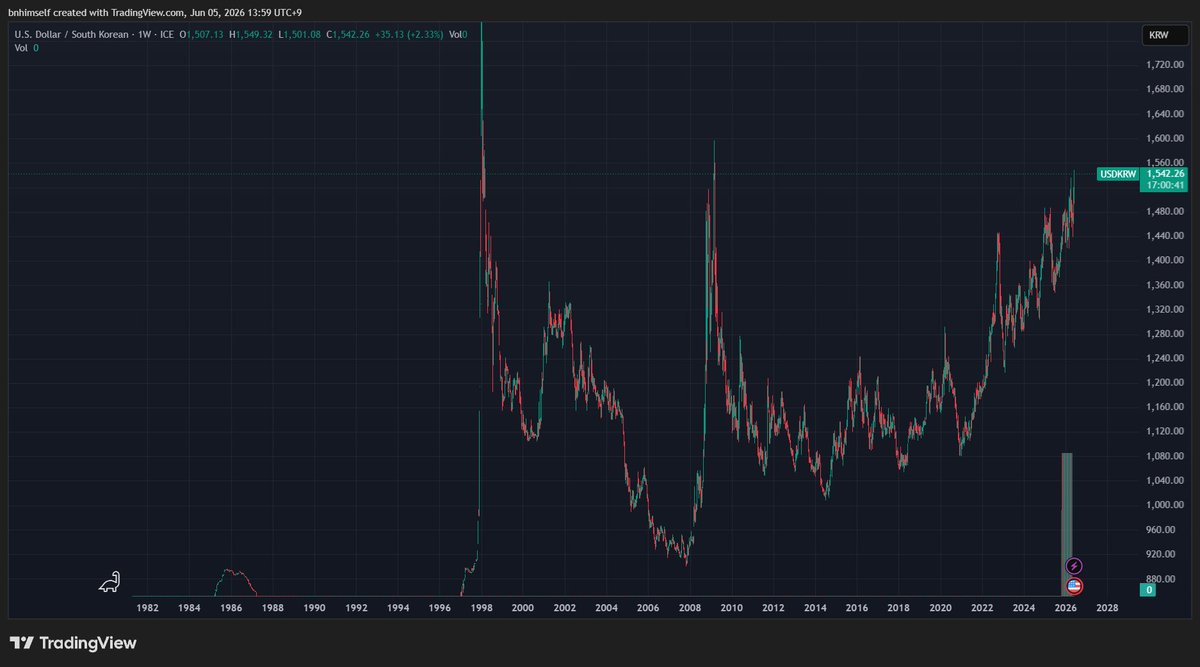Click the 1,360.00 price axis label

[x=1164, y=285]
